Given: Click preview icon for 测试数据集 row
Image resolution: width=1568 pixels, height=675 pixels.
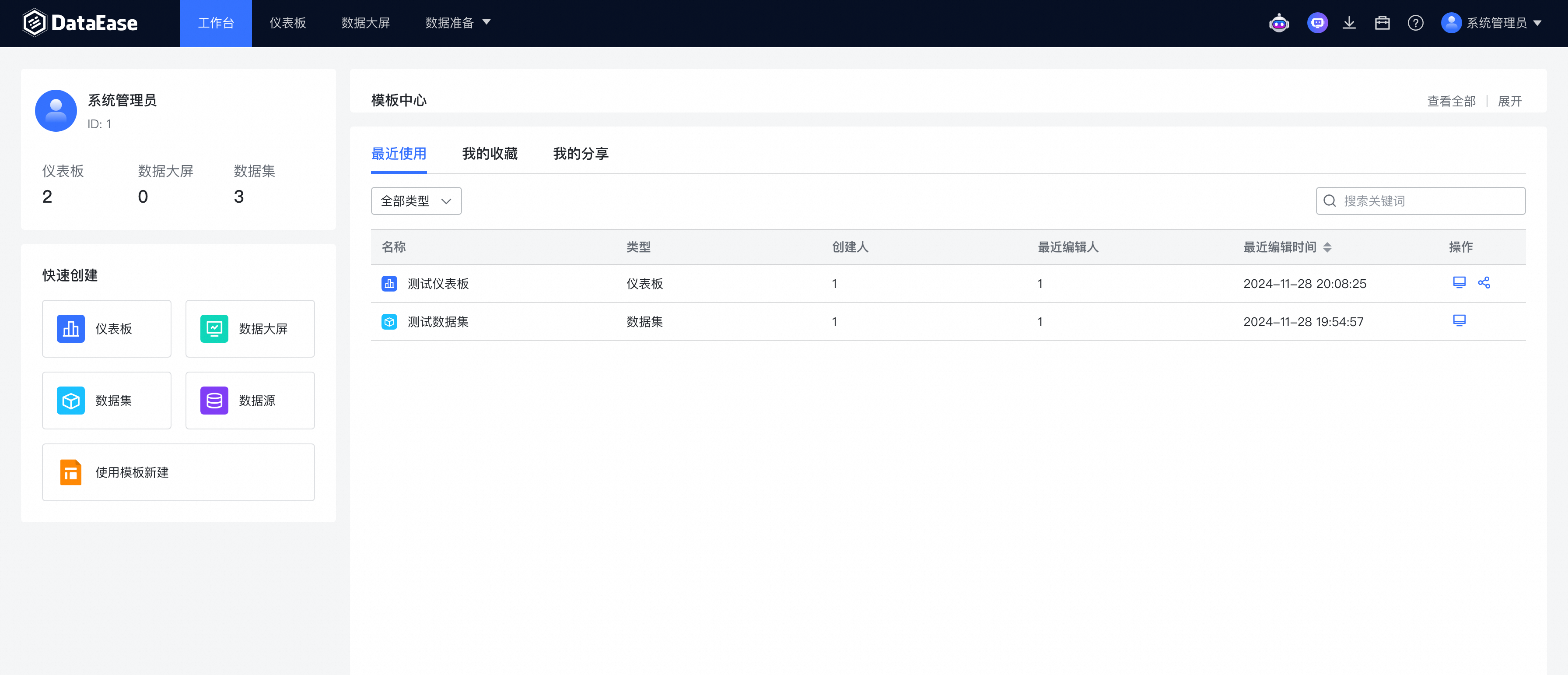Looking at the screenshot, I should (1459, 321).
